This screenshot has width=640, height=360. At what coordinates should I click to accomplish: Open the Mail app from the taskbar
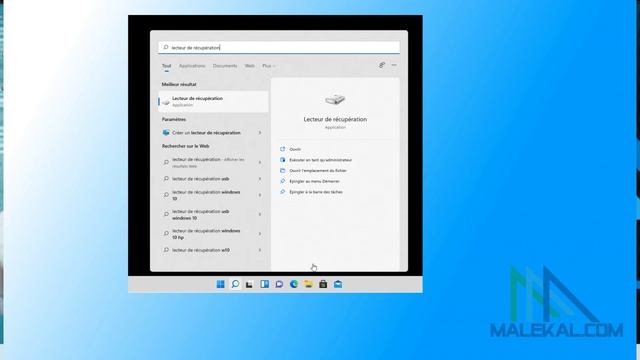338,284
